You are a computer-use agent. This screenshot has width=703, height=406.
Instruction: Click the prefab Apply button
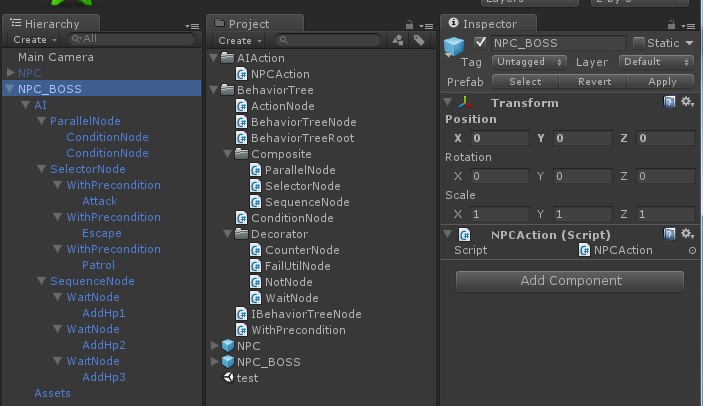click(x=662, y=82)
